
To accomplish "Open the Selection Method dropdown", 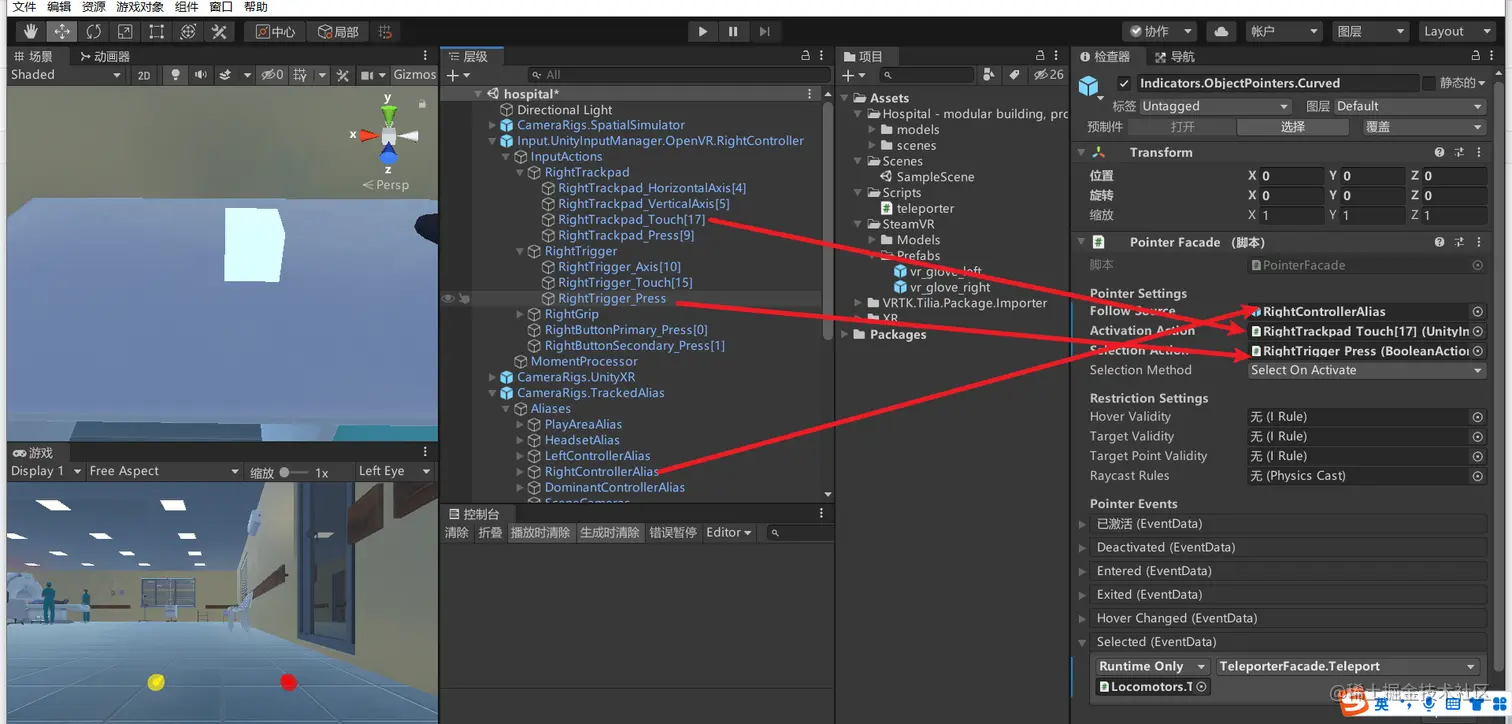I will click(1367, 370).
